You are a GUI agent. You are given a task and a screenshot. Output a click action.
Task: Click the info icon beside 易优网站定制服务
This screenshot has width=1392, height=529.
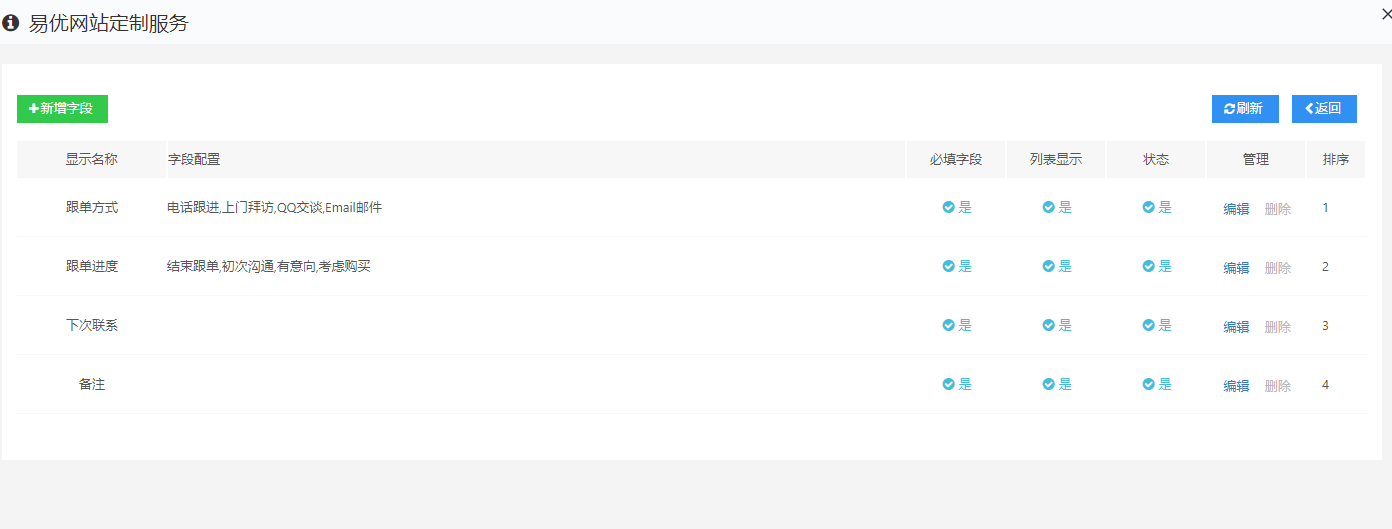[11, 23]
